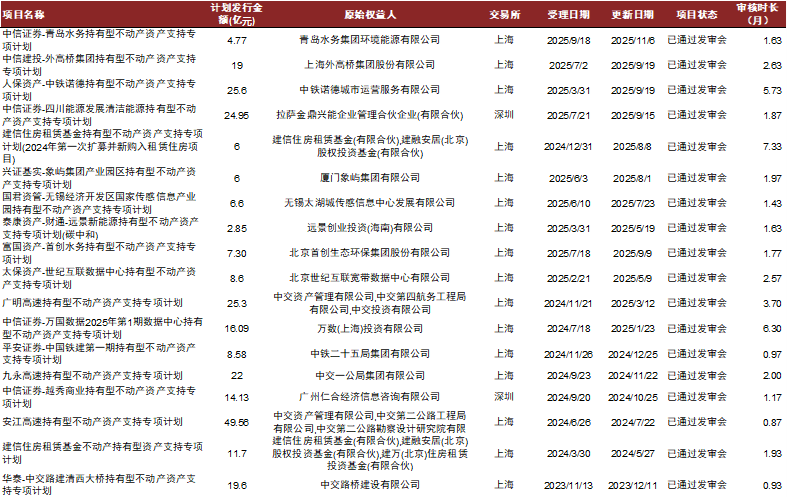Click originator 中铁二十五局集团有限公司
Viewport: 787px width, 498px height.
point(370,354)
